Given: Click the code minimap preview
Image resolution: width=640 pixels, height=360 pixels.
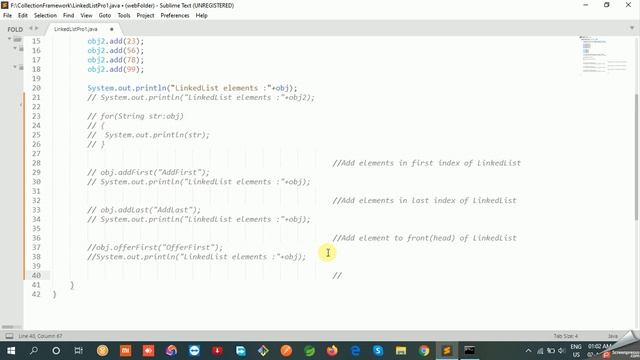Looking at the screenshot, I should (x=604, y=54).
